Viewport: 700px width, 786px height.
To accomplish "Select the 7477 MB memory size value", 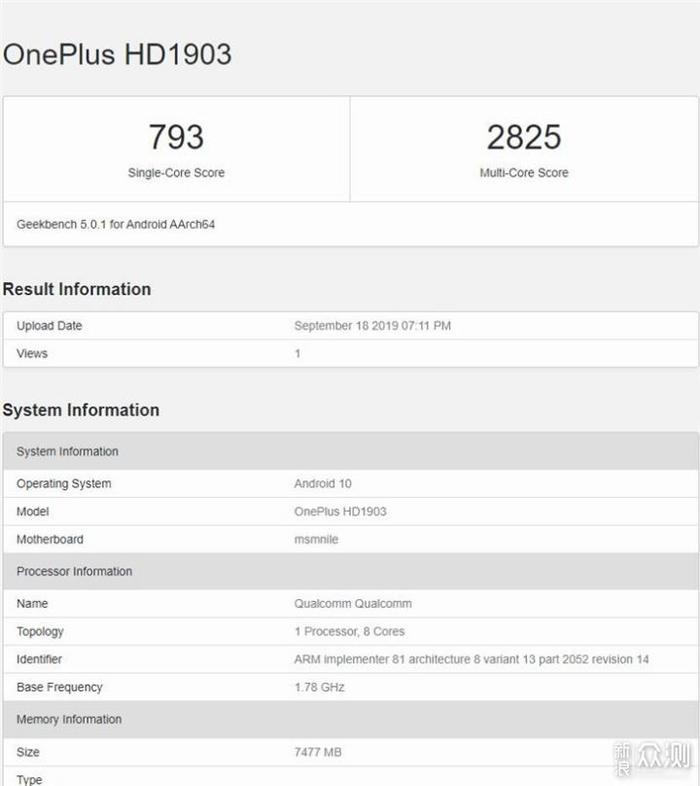I will tap(318, 752).
